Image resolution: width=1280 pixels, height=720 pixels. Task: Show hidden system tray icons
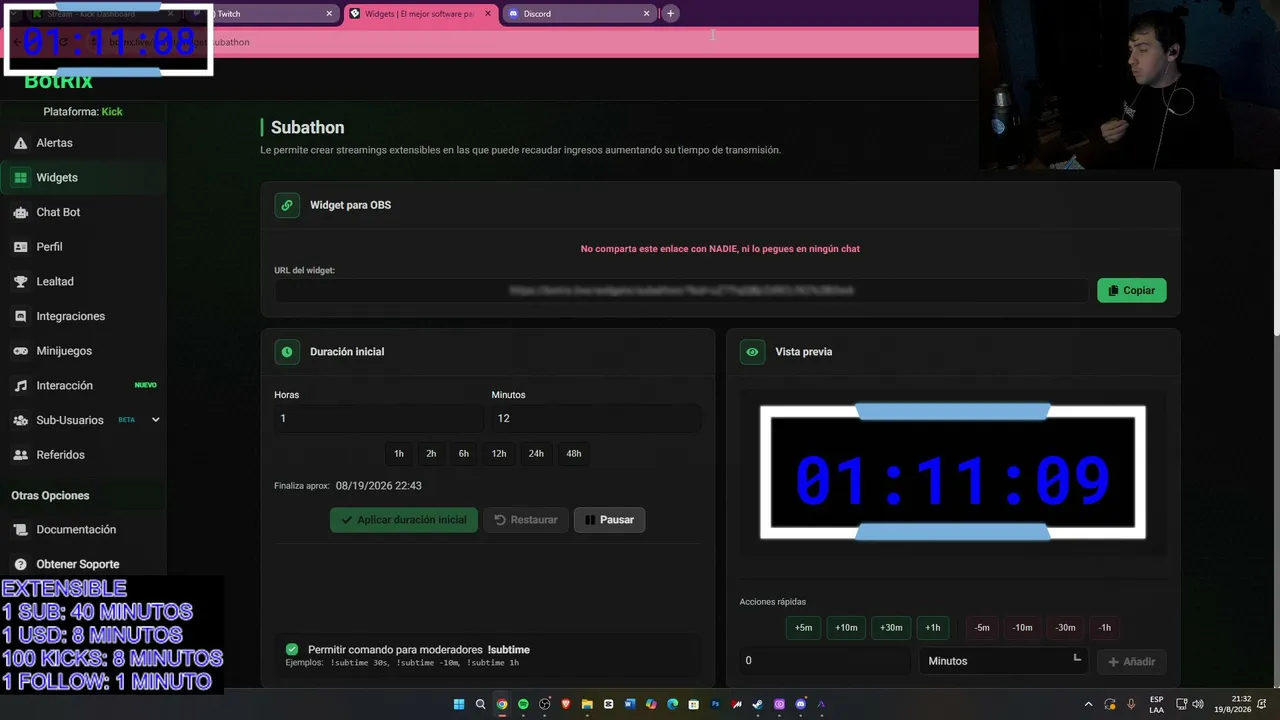click(1089, 704)
